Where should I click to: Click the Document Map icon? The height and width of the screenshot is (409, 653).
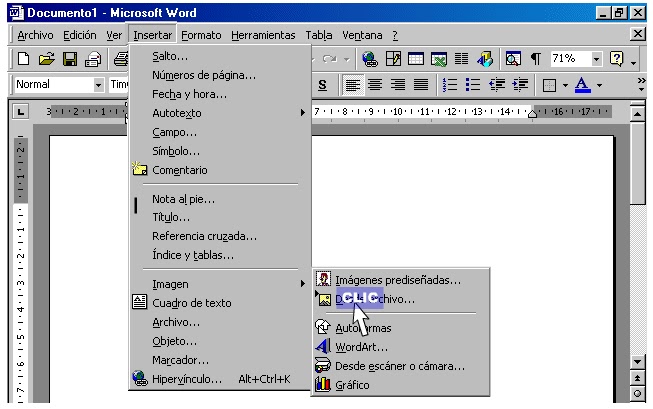513,59
